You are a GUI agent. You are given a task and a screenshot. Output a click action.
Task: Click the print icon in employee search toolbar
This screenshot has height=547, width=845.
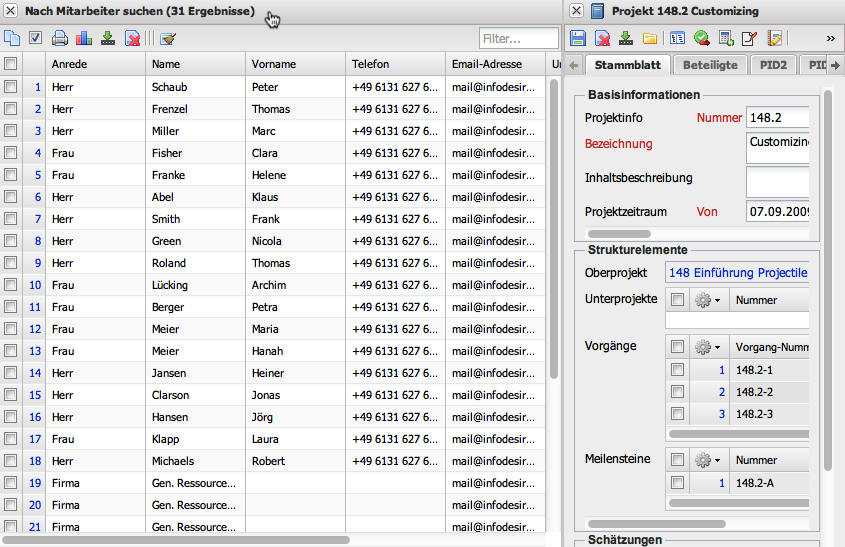click(60, 39)
